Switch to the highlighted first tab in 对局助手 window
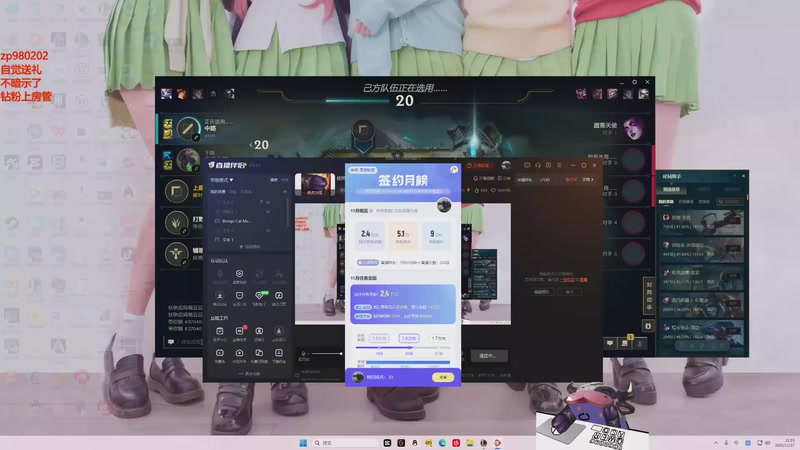Viewport: 800px width, 450px height. pos(671,189)
